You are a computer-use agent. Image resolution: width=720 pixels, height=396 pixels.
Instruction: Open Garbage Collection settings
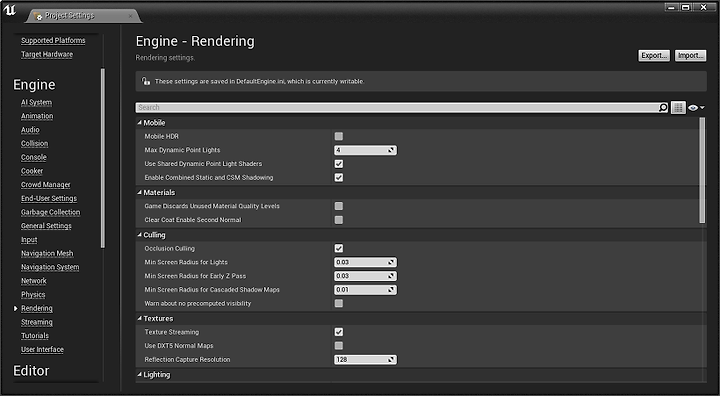51,212
